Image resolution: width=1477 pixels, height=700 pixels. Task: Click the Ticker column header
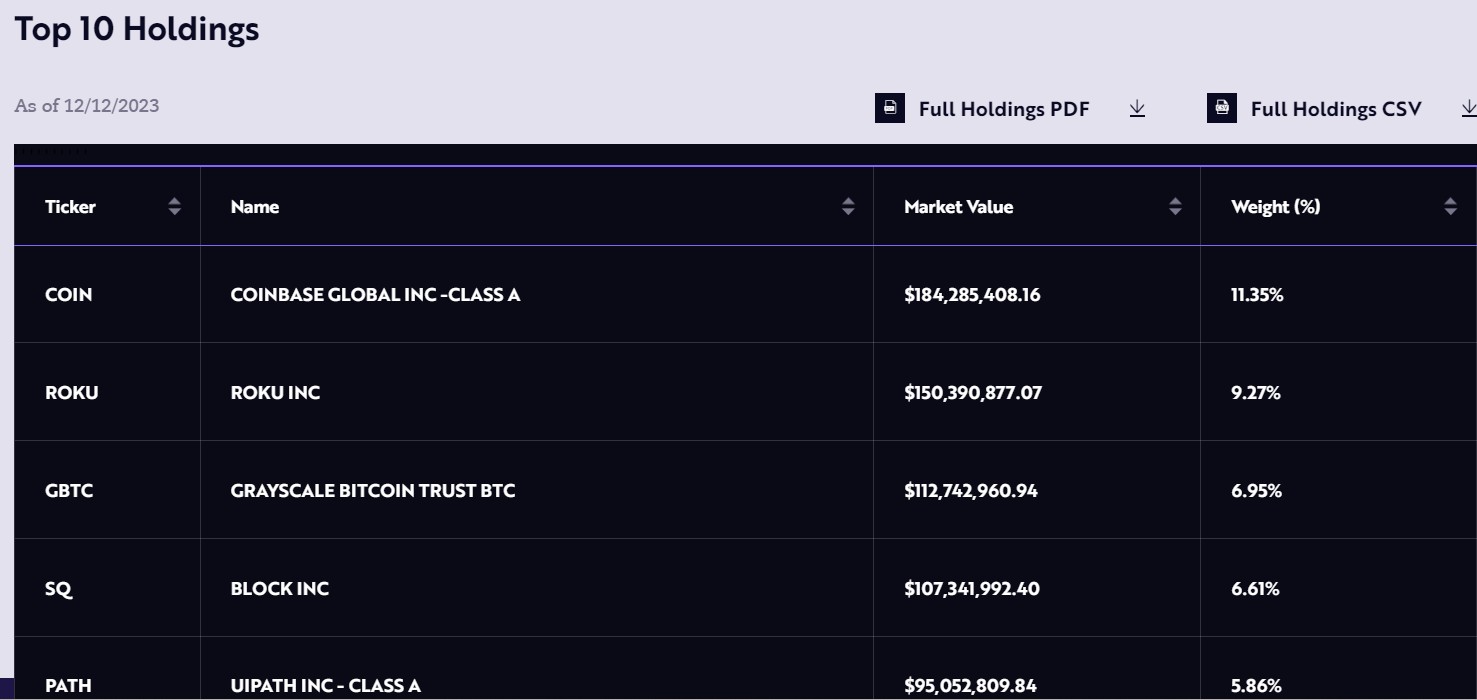[71, 207]
